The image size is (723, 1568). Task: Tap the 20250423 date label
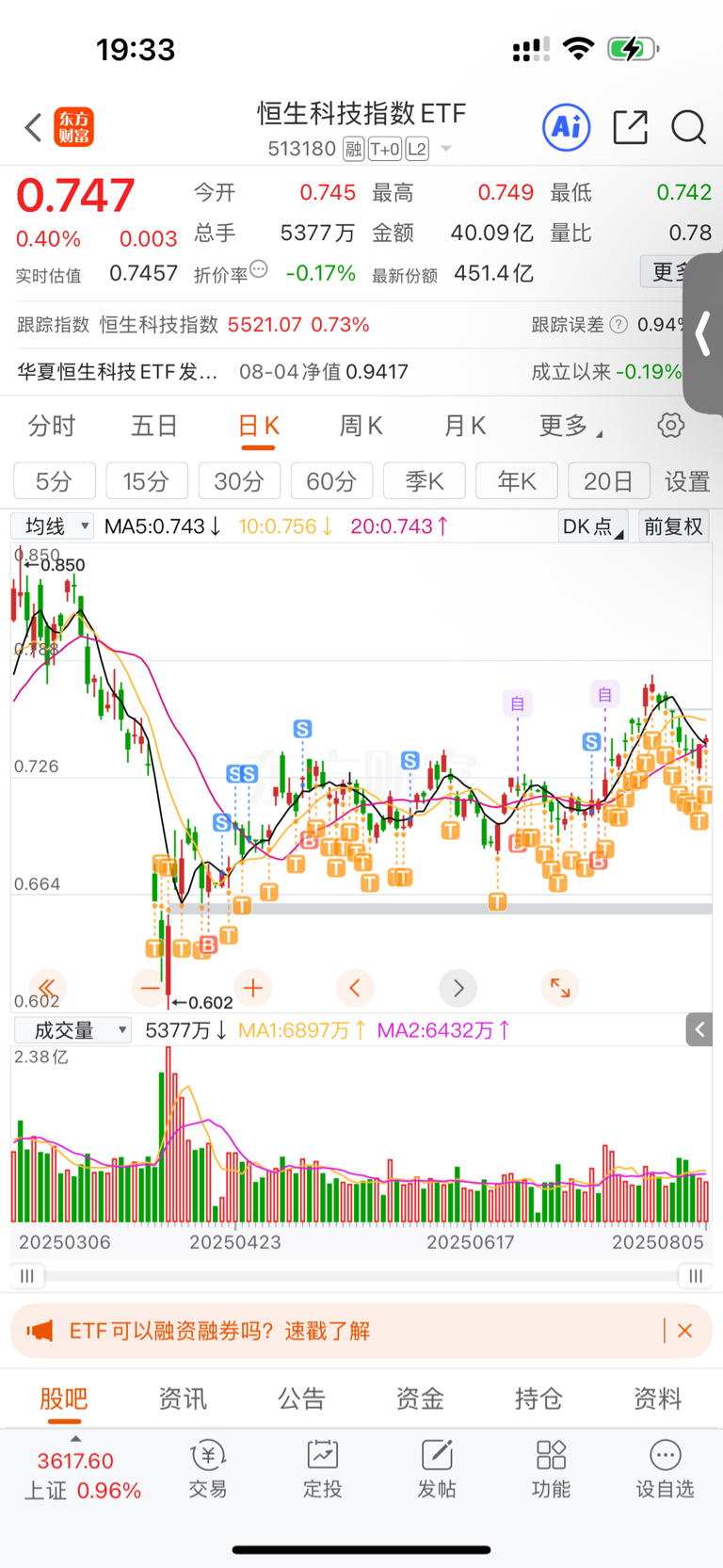point(235,1242)
